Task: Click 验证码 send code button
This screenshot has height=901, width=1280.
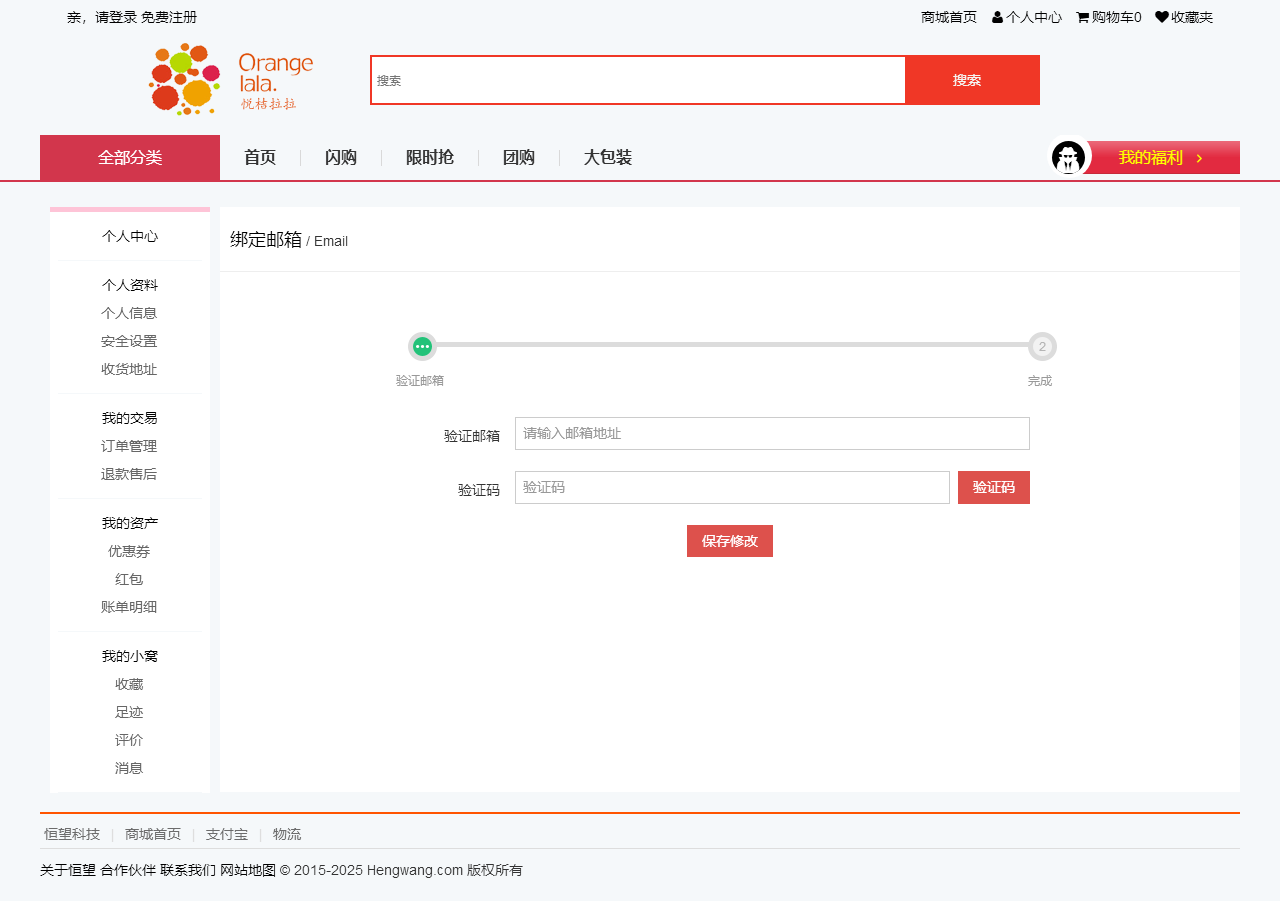Action: [x=993, y=488]
